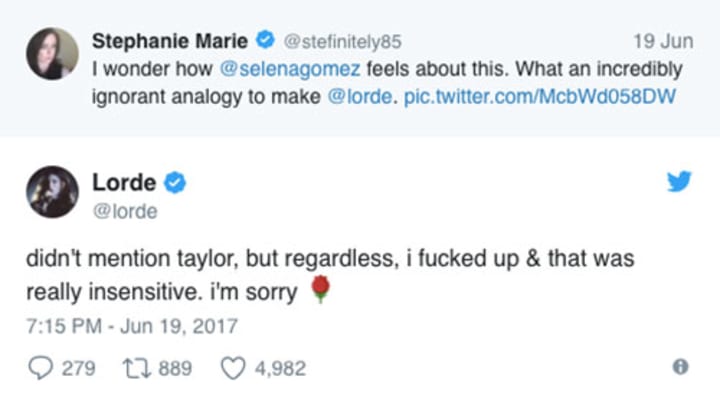Click Lorde's blue verified badge
The width and height of the screenshot is (720, 400).
[x=175, y=183]
